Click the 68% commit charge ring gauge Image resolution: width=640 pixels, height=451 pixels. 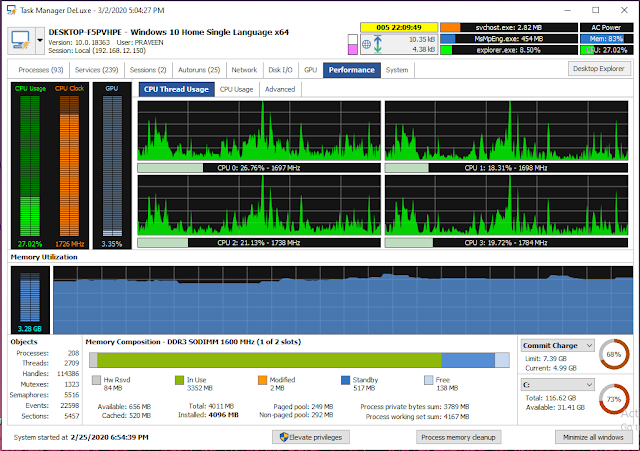(614, 354)
